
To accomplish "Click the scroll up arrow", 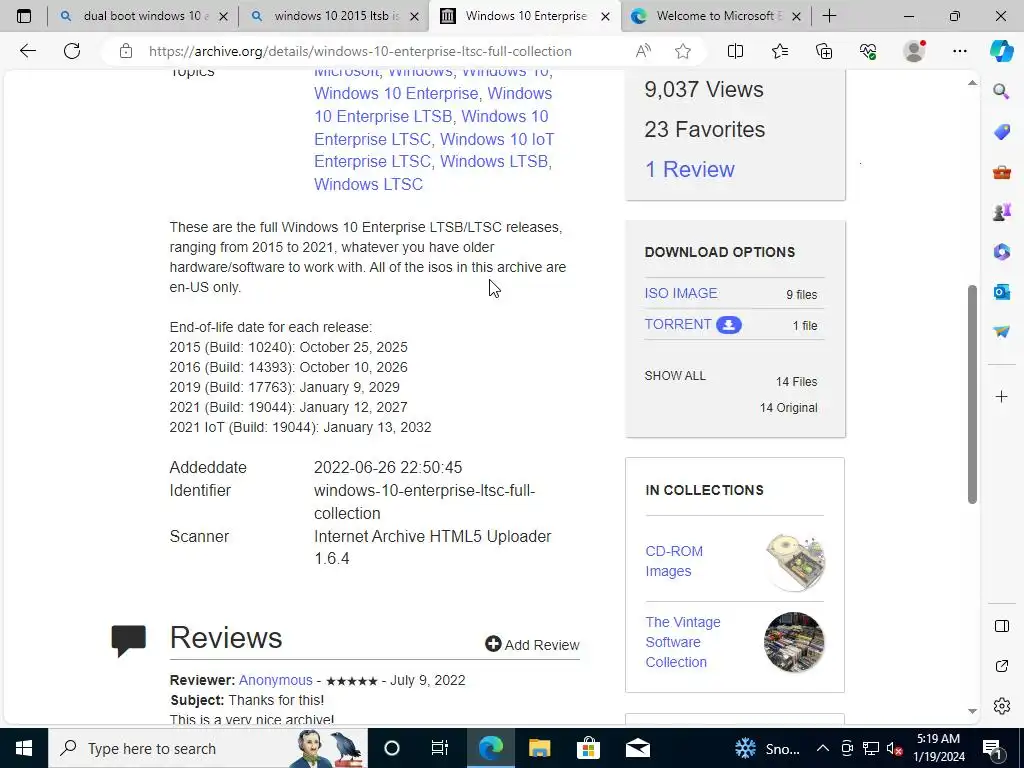I will [x=972, y=82].
